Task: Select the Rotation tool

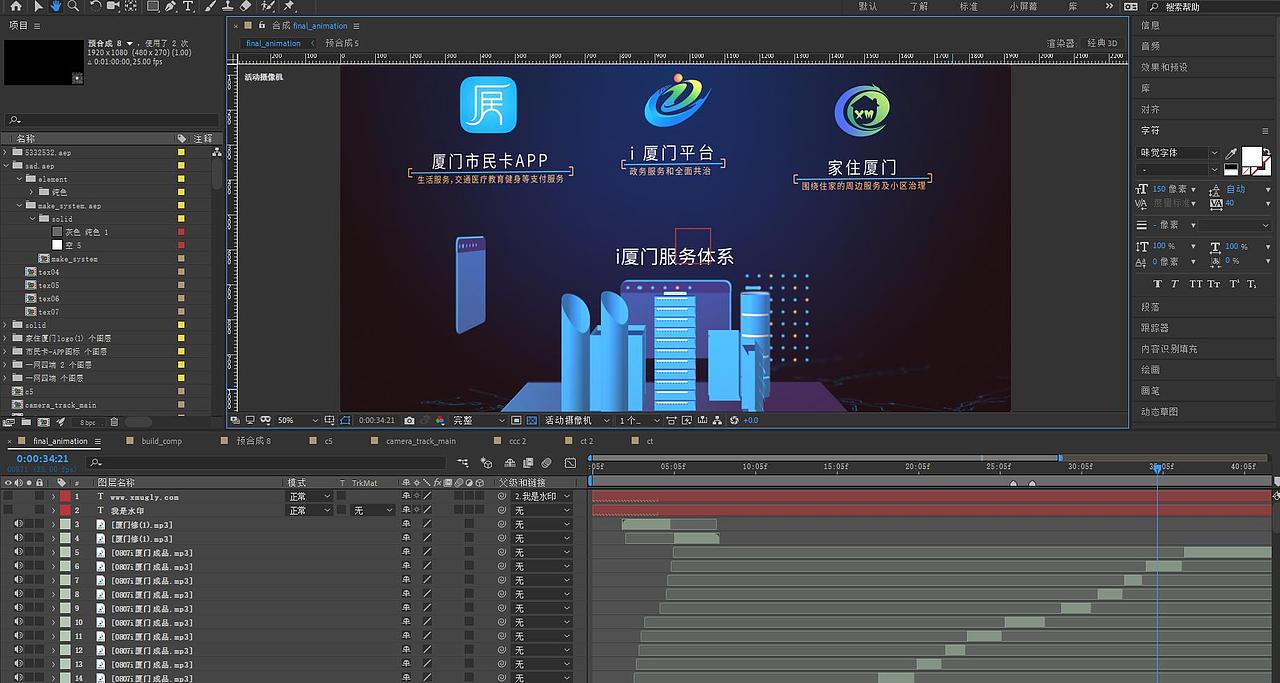Action: point(95,6)
